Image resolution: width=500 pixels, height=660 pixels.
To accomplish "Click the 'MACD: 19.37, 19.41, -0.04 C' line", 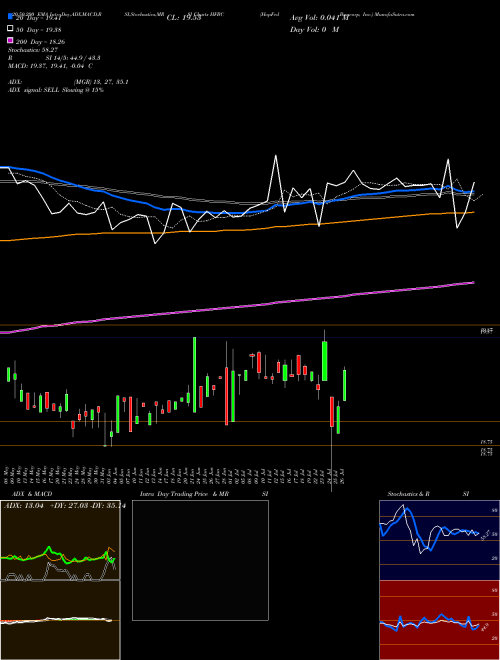I will pyautogui.click(x=51, y=66).
